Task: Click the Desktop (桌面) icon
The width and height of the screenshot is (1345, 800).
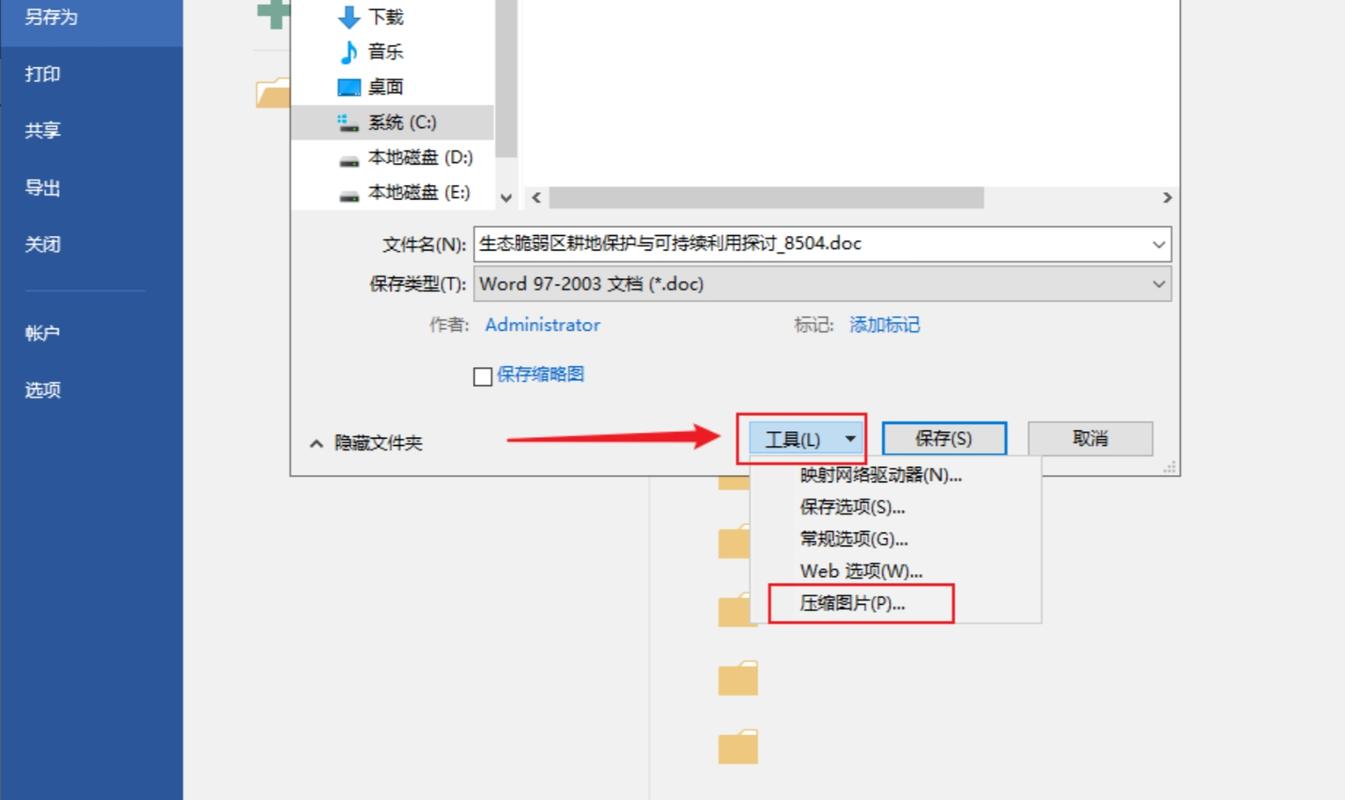Action: tap(349, 87)
